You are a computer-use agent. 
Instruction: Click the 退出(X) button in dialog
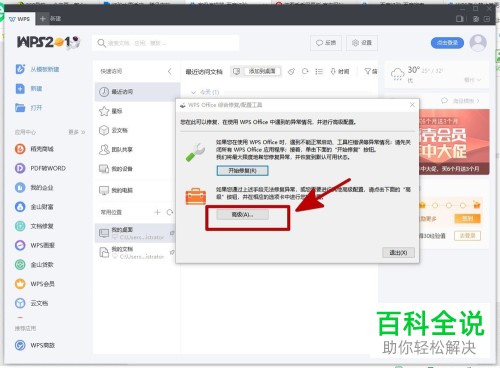pyautogui.click(x=398, y=252)
